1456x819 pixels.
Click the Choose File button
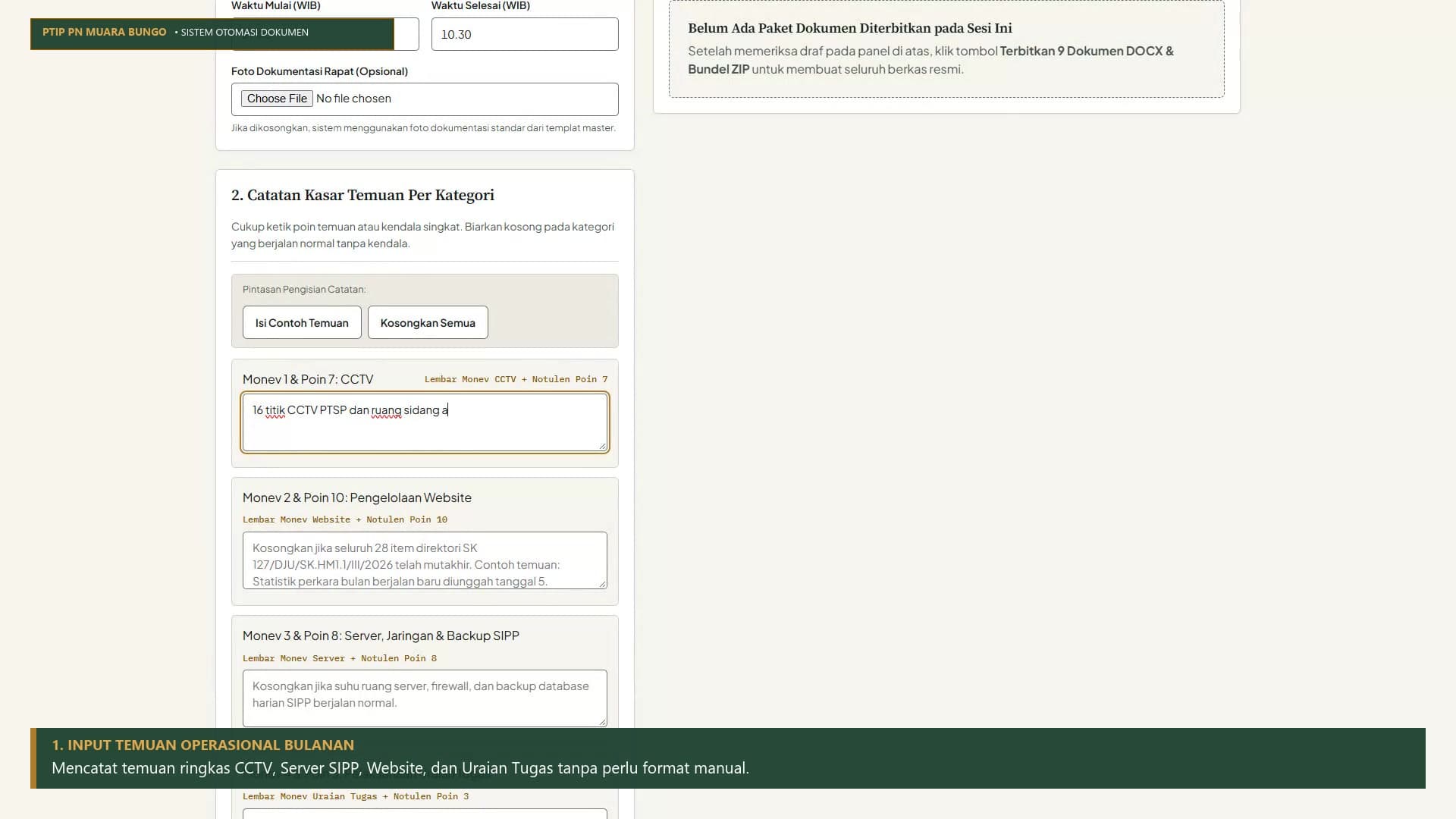(x=277, y=99)
